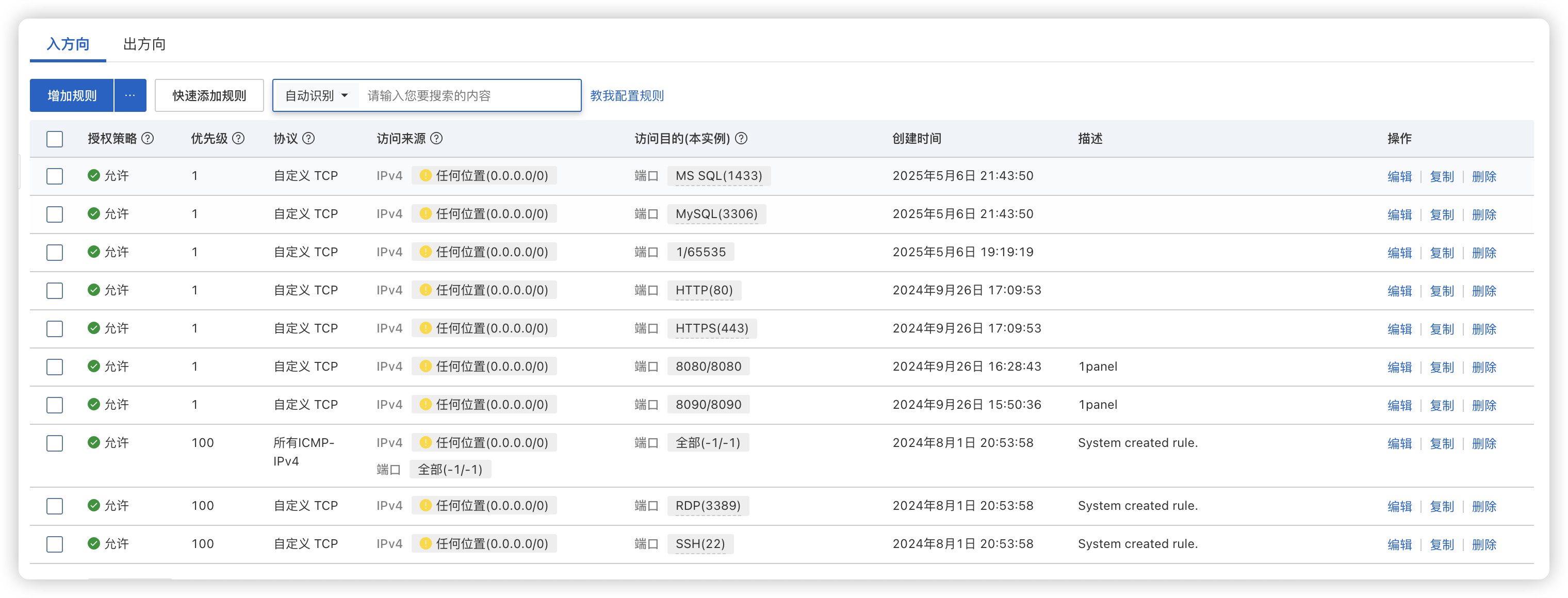
Task: Edit the MS SQL(1433) rule
Action: click(x=1399, y=177)
